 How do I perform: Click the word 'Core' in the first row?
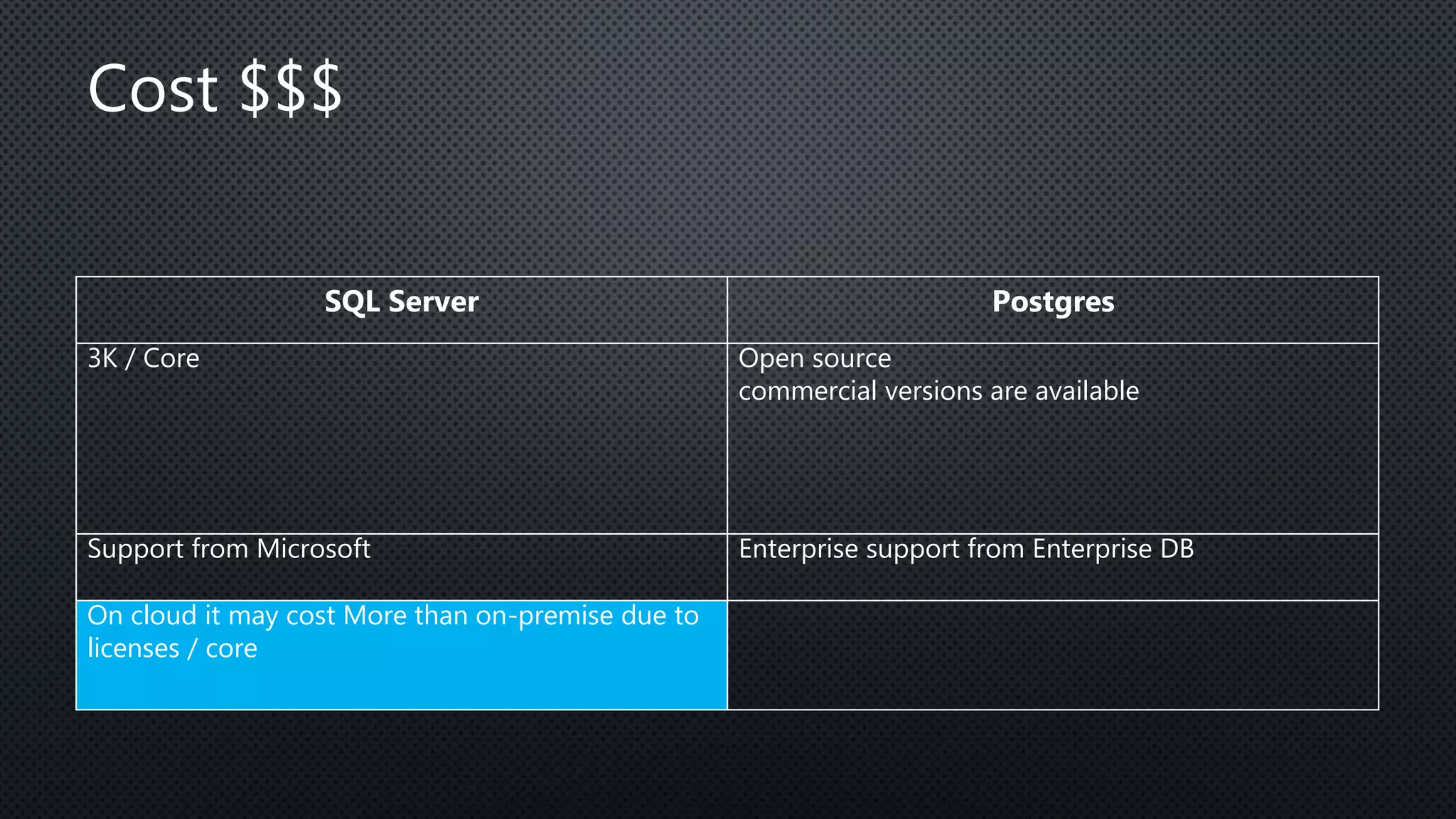171,358
